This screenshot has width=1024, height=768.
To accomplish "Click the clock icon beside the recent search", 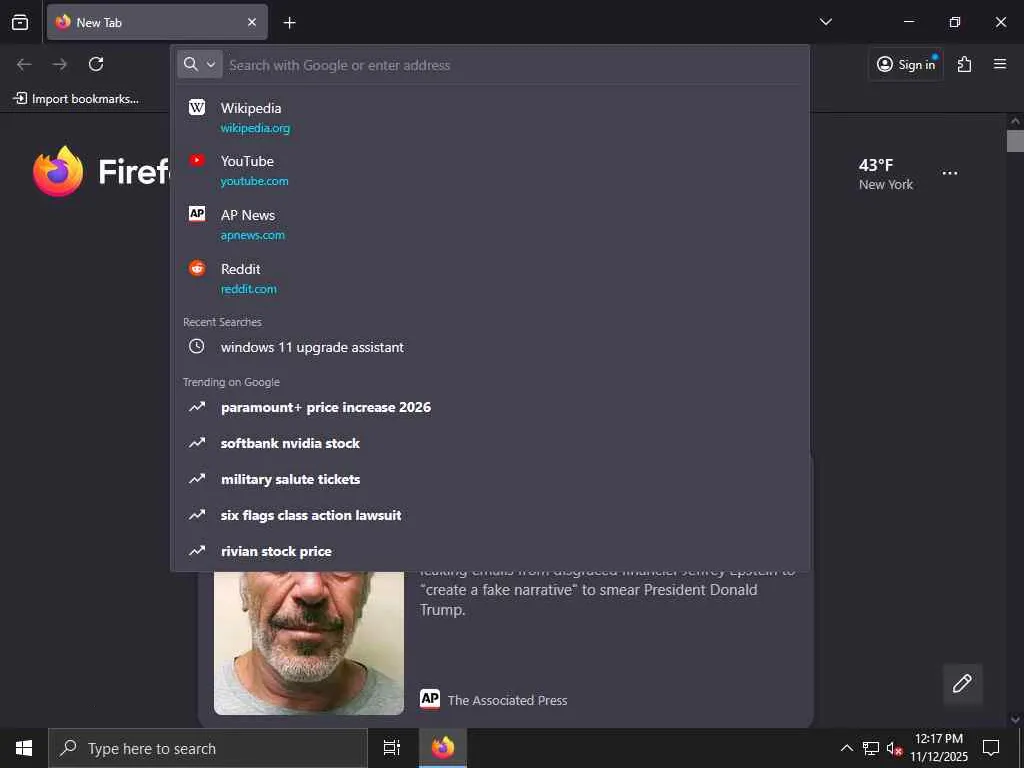I will pos(197,347).
